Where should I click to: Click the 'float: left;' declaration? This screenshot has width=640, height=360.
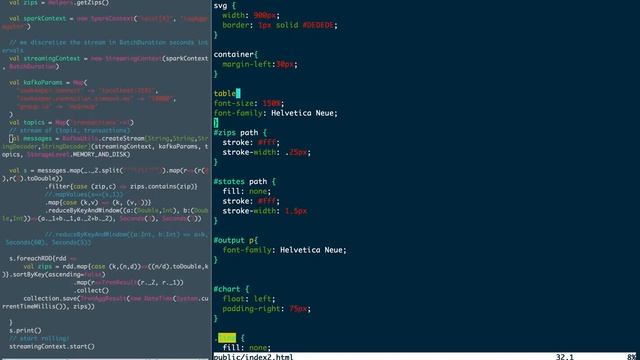(249, 299)
